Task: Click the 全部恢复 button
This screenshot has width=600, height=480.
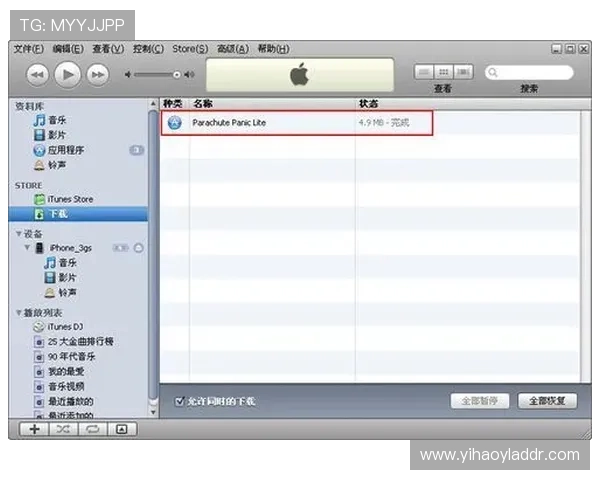Action: pyautogui.click(x=552, y=401)
